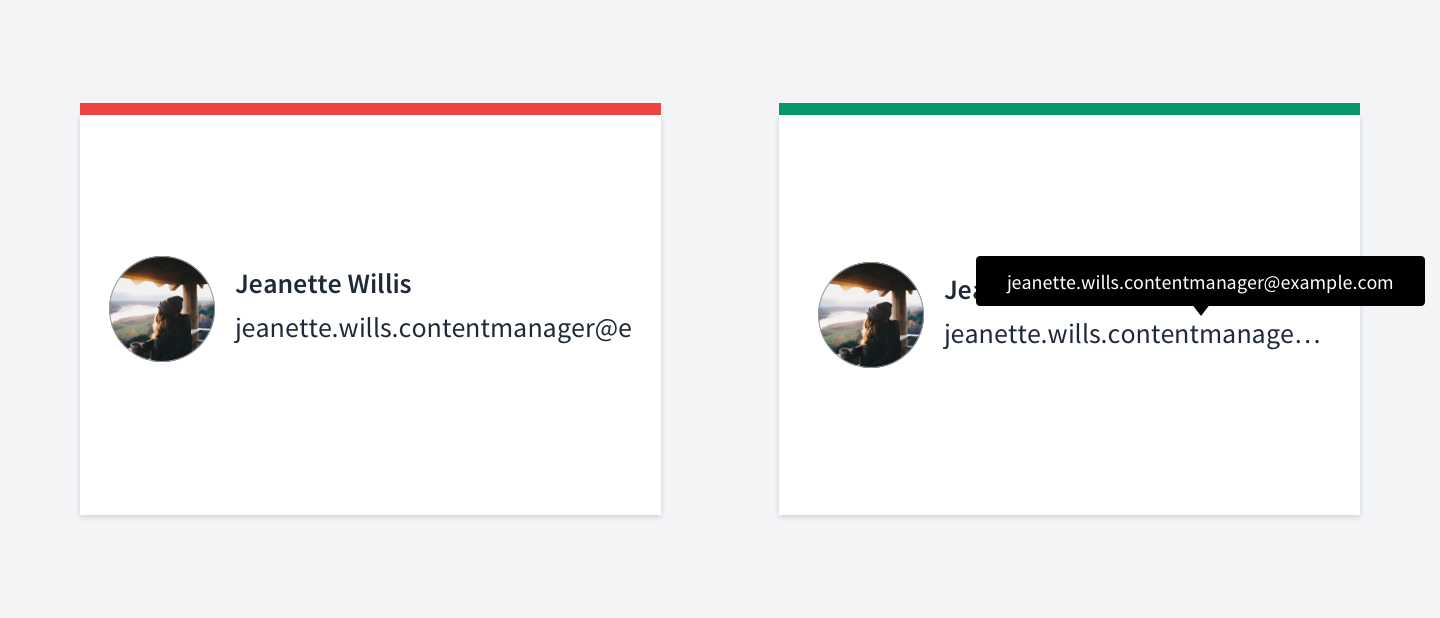Select the Jeanette Willis name heading
Screen dimensions: 1440x618
pyautogui.click(x=323, y=284)
